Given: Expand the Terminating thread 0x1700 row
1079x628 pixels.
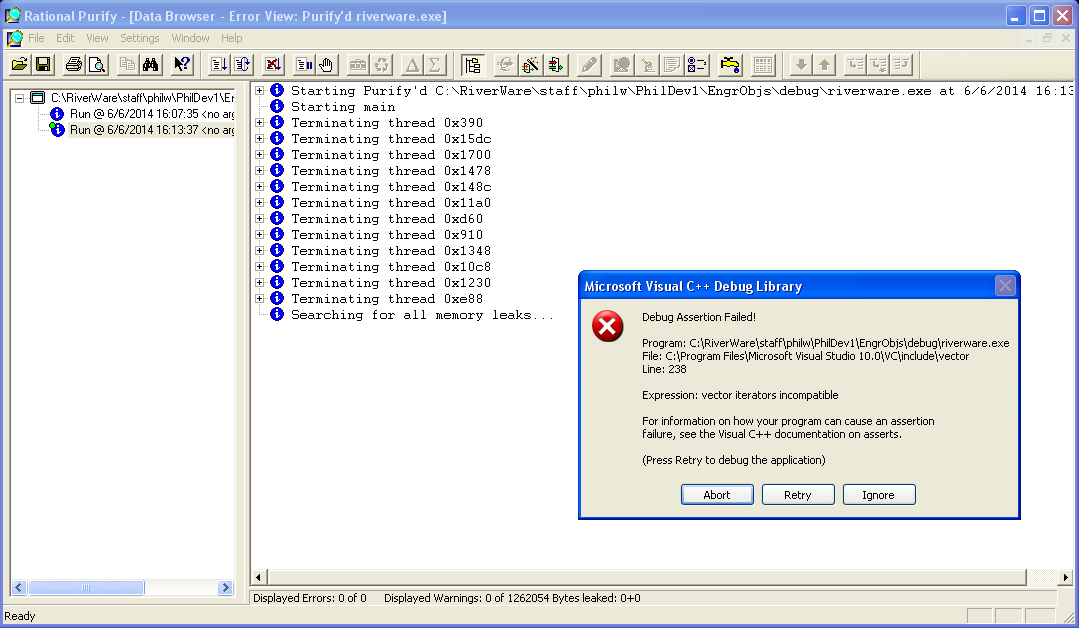Looking at the screenshot, I should pyautogui.click(x=259, y=154).
